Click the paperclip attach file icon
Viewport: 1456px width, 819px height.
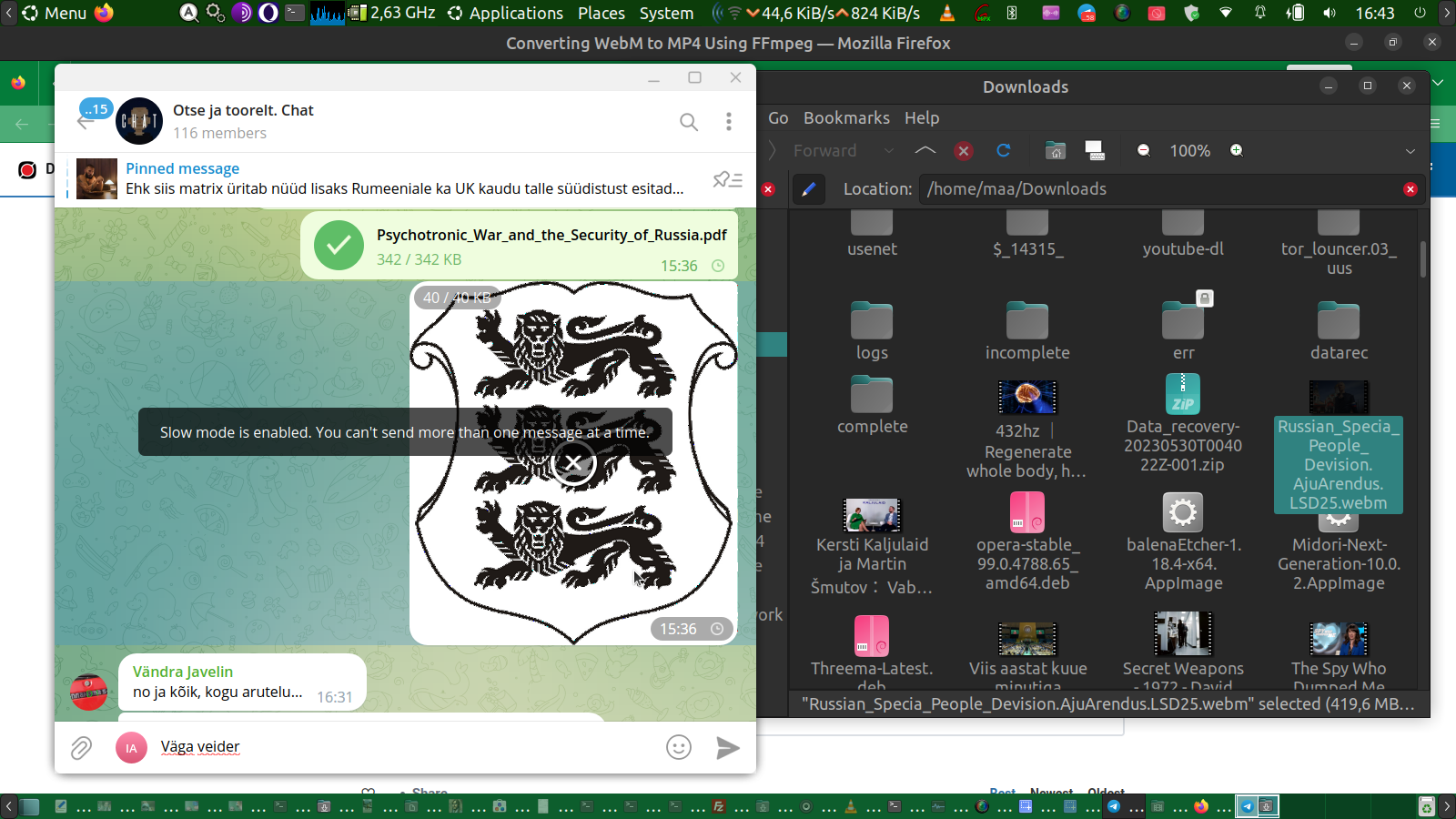tap(81, 748)
